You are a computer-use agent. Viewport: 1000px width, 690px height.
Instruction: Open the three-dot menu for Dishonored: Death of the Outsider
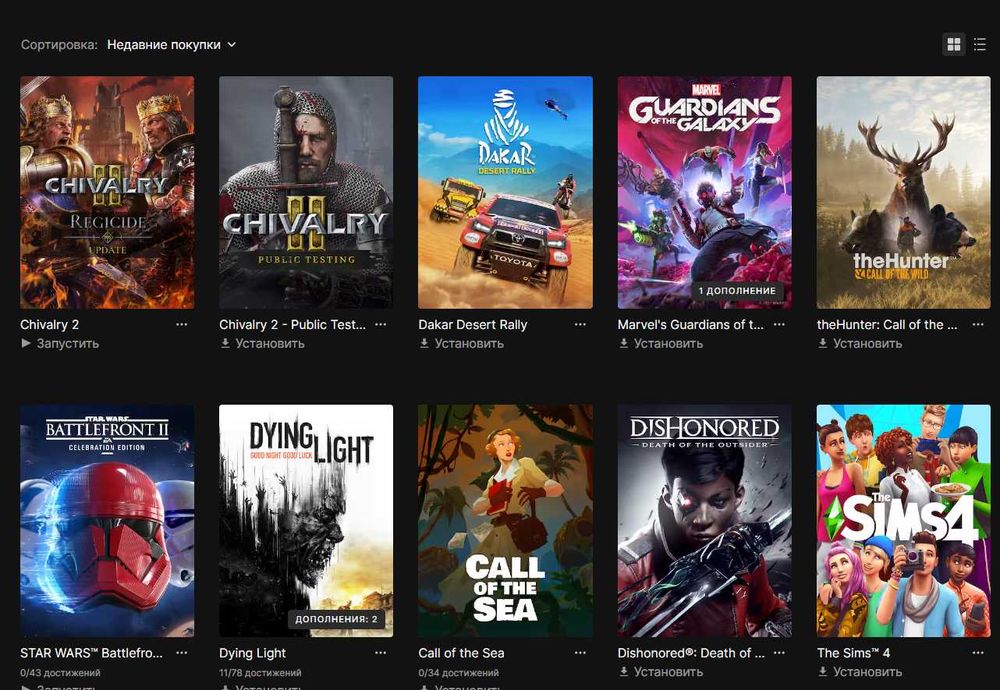coord(779,653)
